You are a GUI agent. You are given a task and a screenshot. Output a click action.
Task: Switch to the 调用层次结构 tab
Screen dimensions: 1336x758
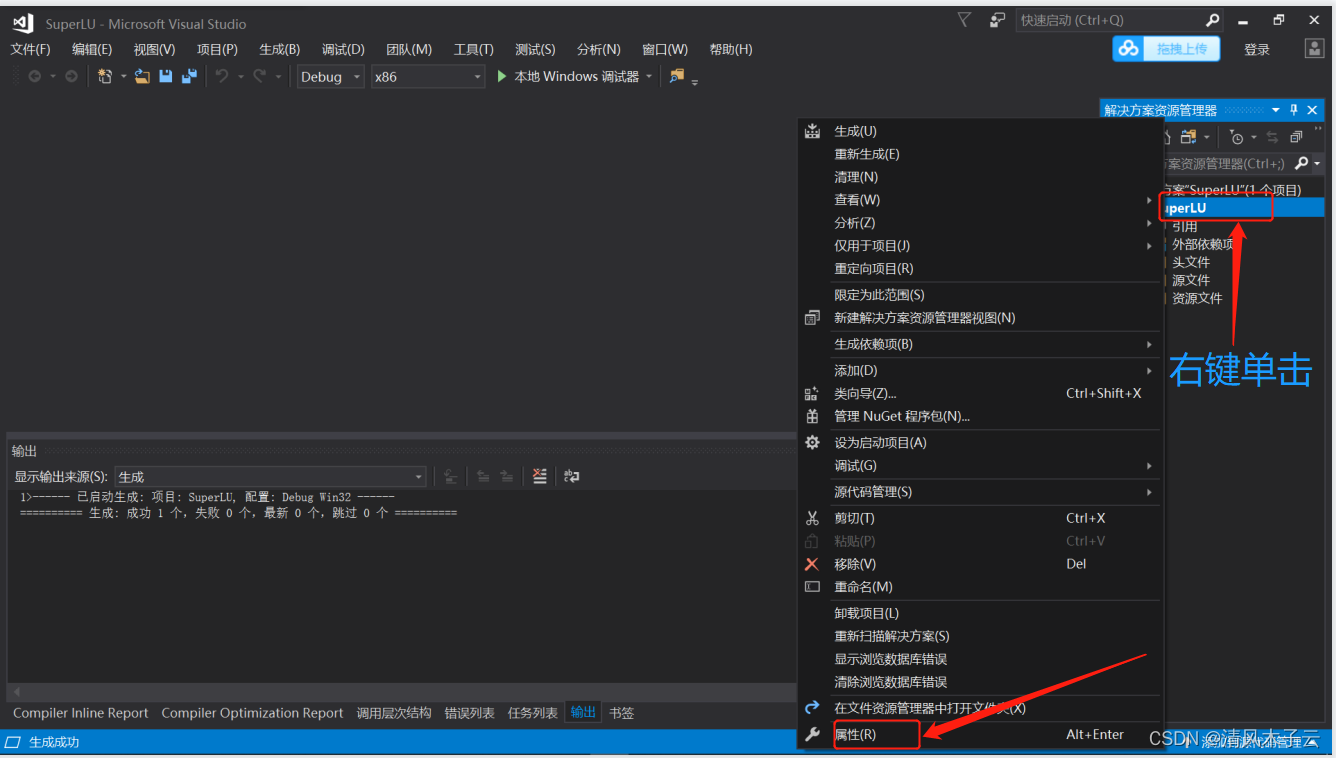pyautogui.click(x=394, y=713)
